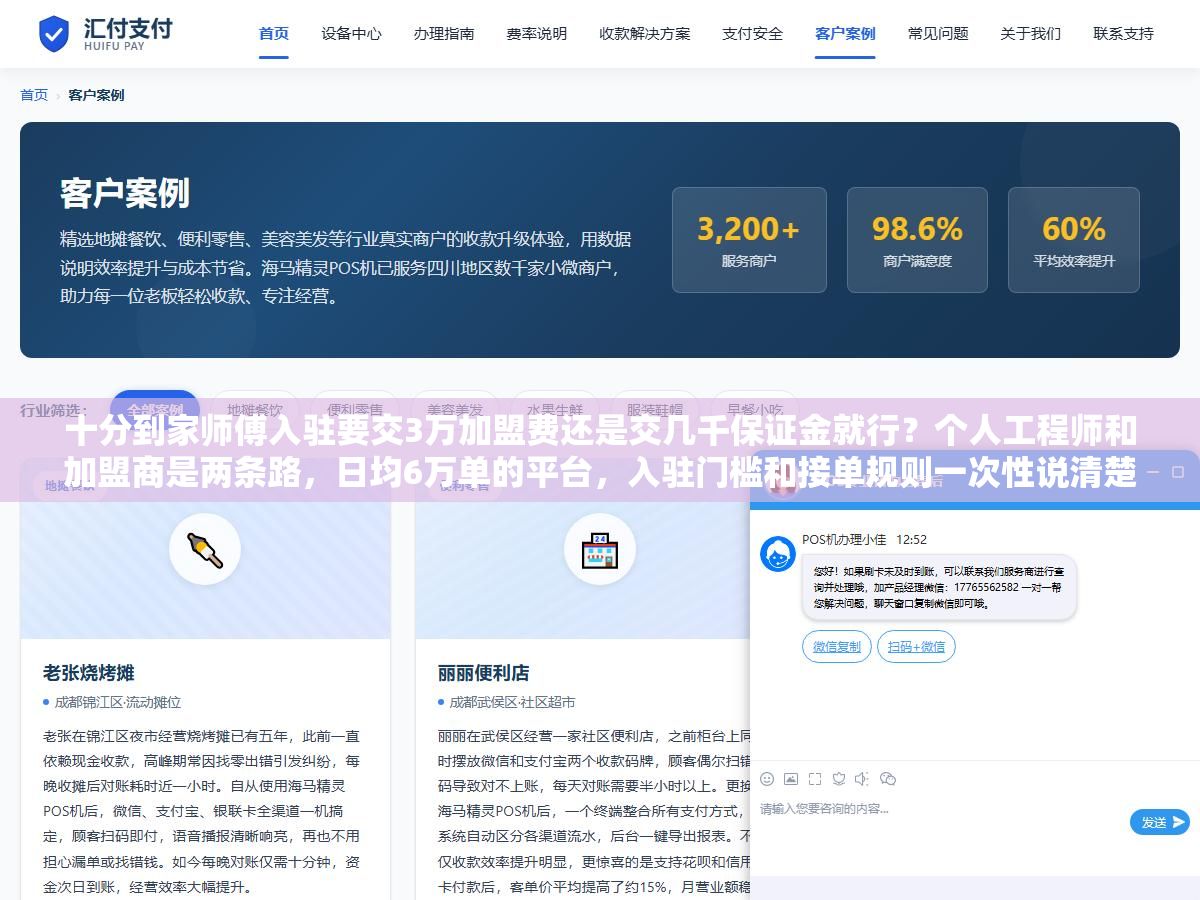Click the screenshot capture icon in chat
This screenshot has height=900, width=1200.
pyautogui.click(x=815, y=778)
